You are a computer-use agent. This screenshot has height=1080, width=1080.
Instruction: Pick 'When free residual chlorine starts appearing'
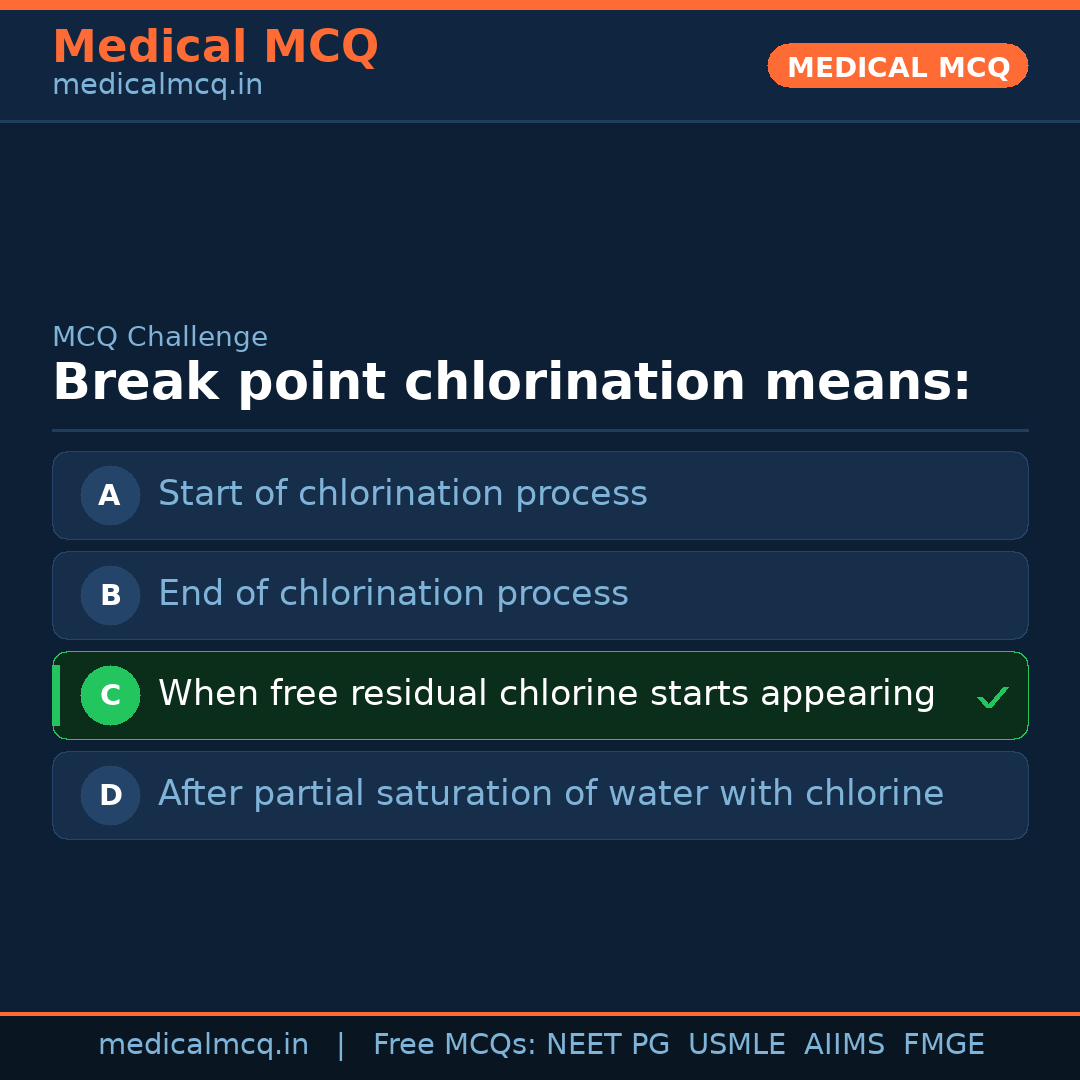[x=546, y=694]
